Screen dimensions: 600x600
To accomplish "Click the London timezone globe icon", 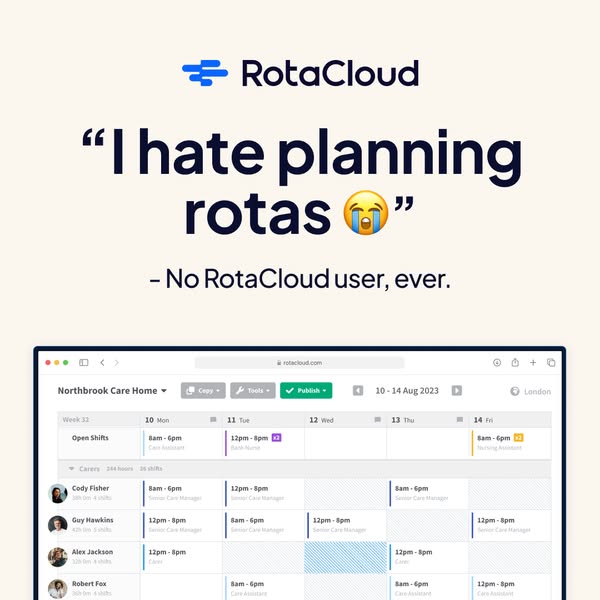I will [515, 391].
